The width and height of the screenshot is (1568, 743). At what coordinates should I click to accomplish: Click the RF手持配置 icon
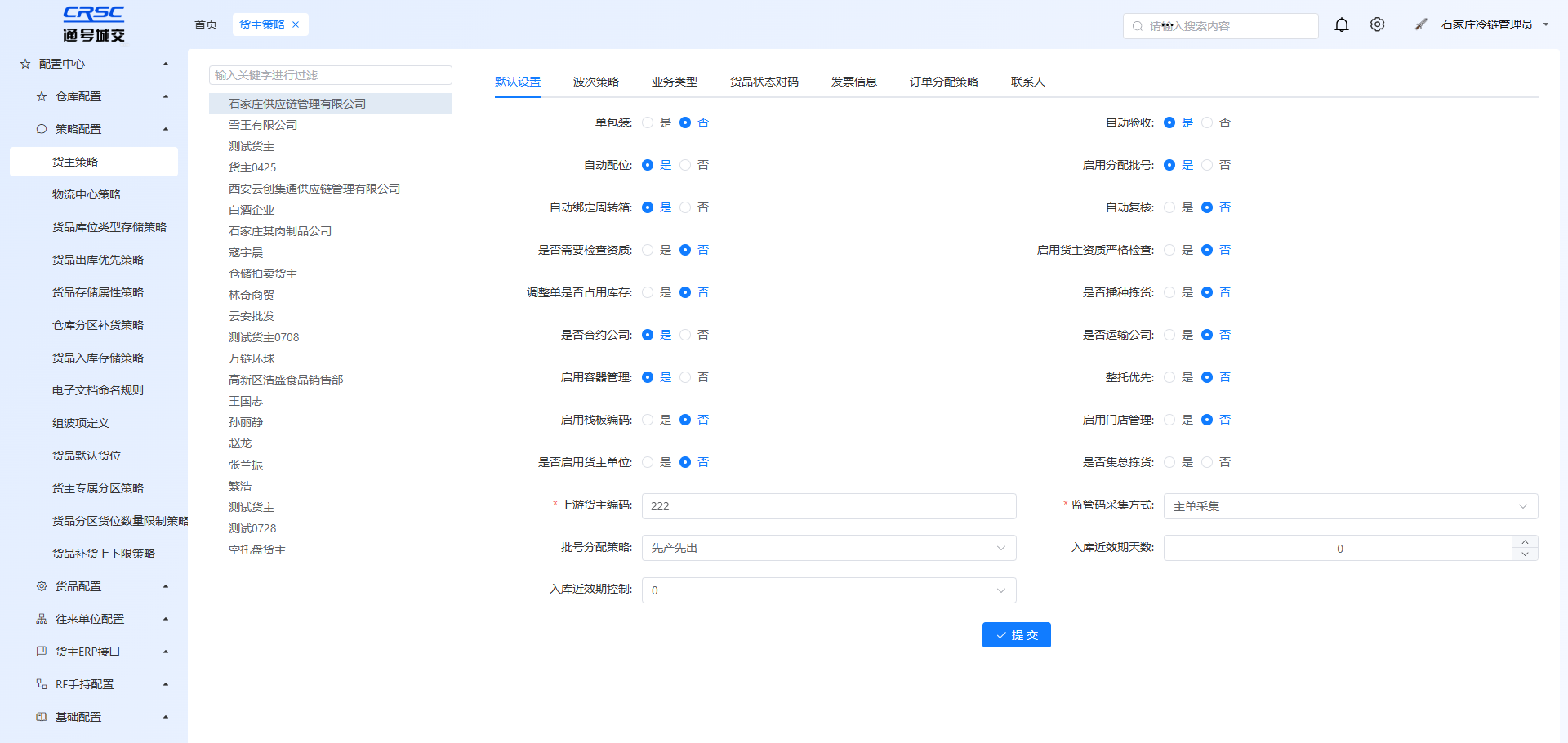pos(42,684)
